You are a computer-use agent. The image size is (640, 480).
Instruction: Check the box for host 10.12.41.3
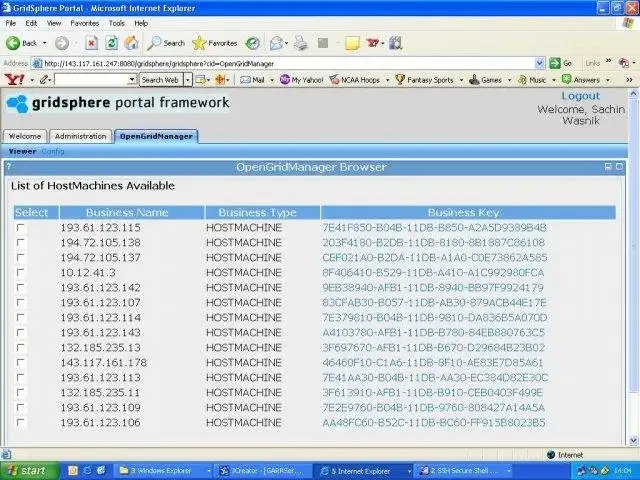(20, 272)
